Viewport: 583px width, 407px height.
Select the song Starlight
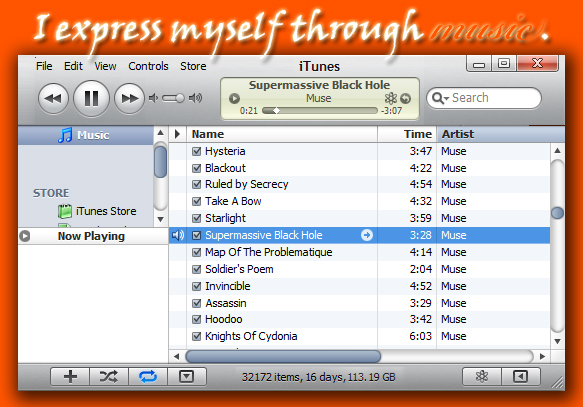(225, 218)
